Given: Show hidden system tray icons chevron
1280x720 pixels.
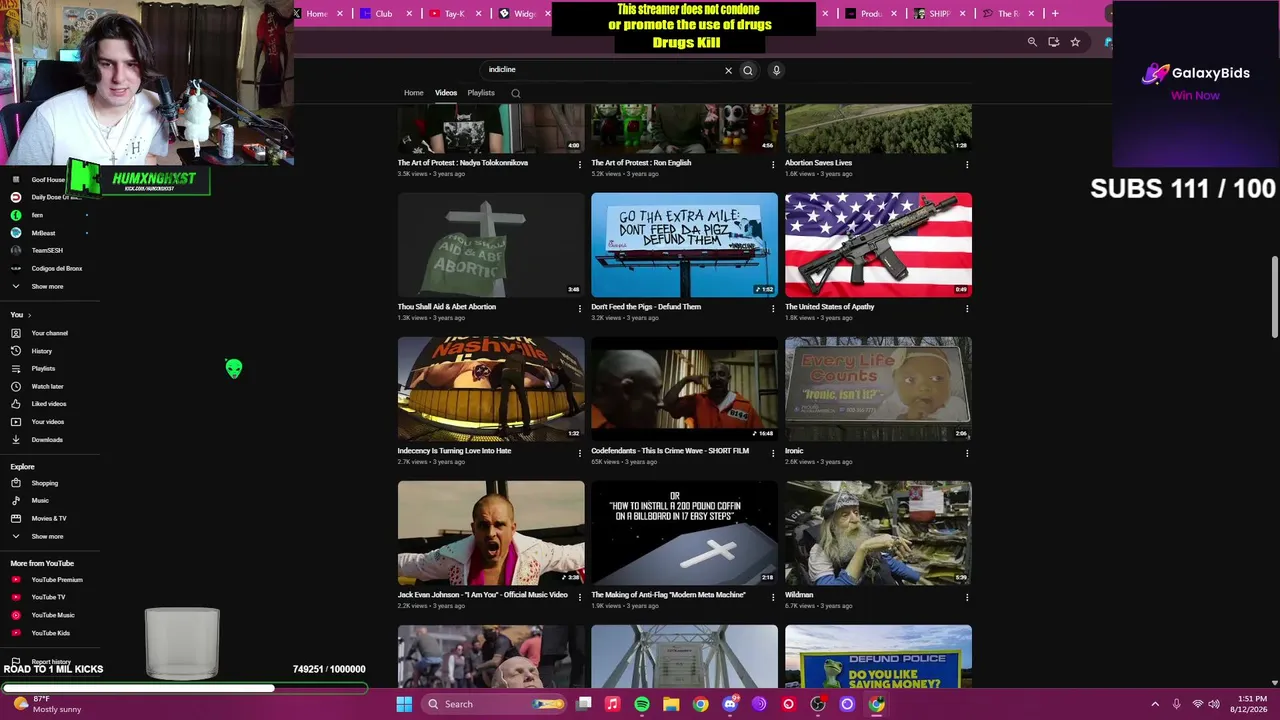Looking at the screenshot, I should pyautogui.click(x=1155, y=704).
